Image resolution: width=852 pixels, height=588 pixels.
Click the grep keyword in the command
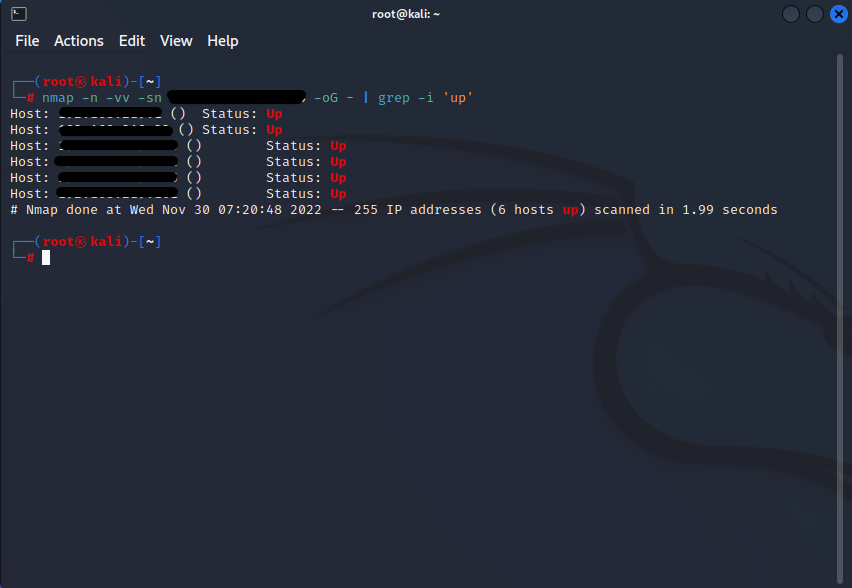coord(394,98)
